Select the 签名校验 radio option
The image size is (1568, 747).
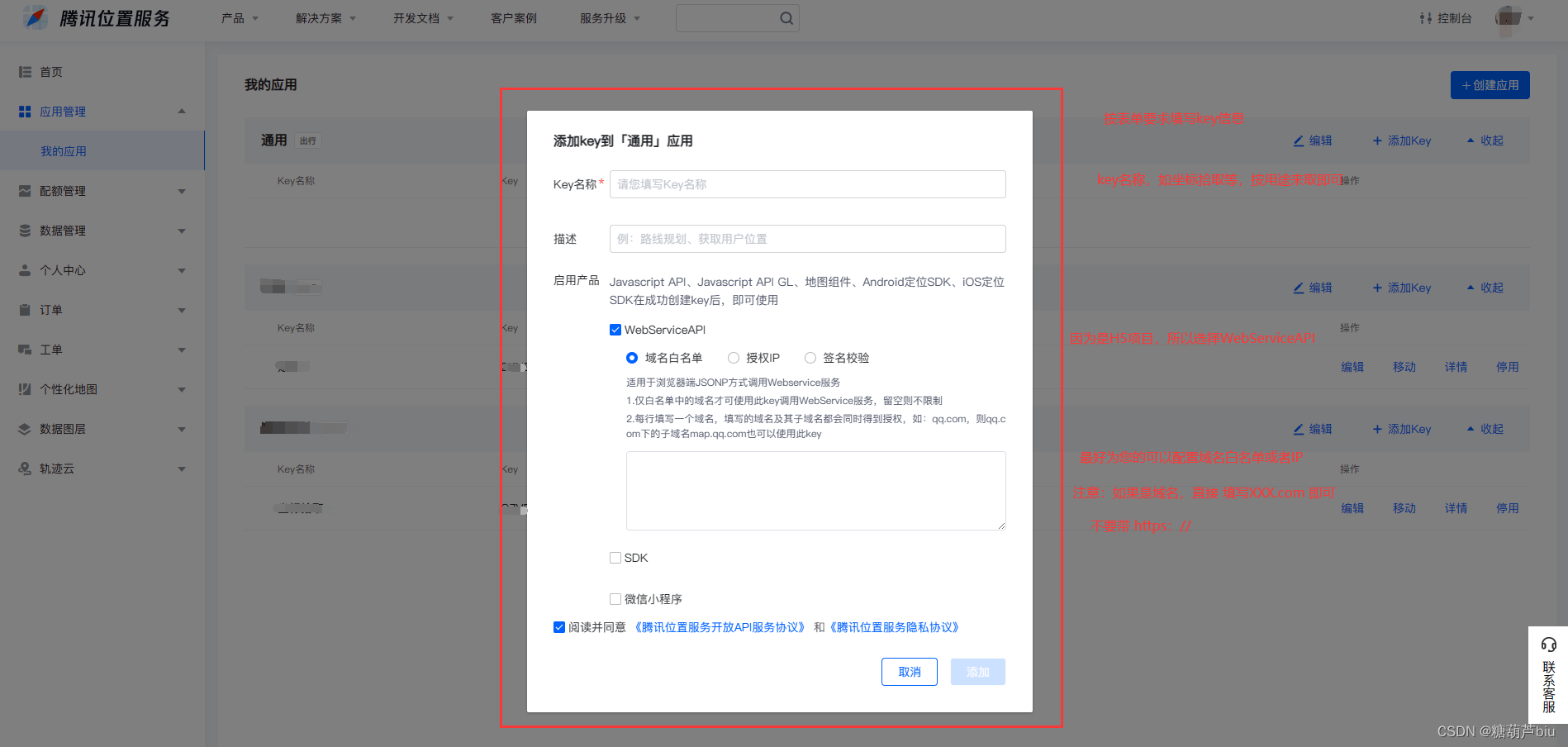(810, 358)
